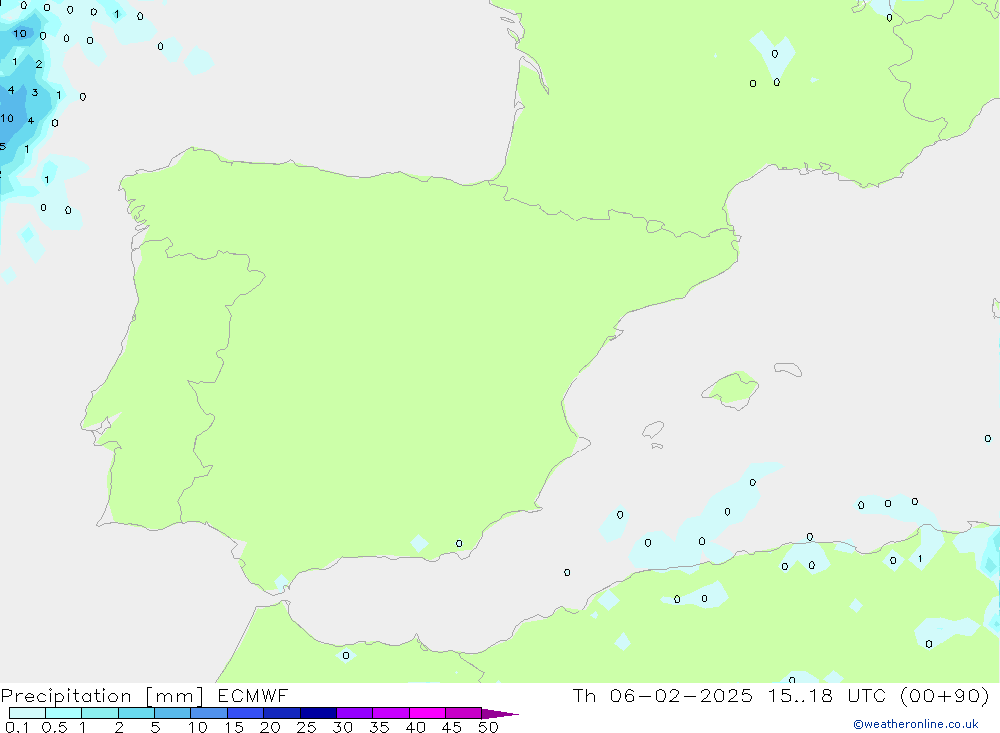Click the 25–30 mm navy swatch
This screenshot has width=1000, height=733.
click(x=318, y=713)
